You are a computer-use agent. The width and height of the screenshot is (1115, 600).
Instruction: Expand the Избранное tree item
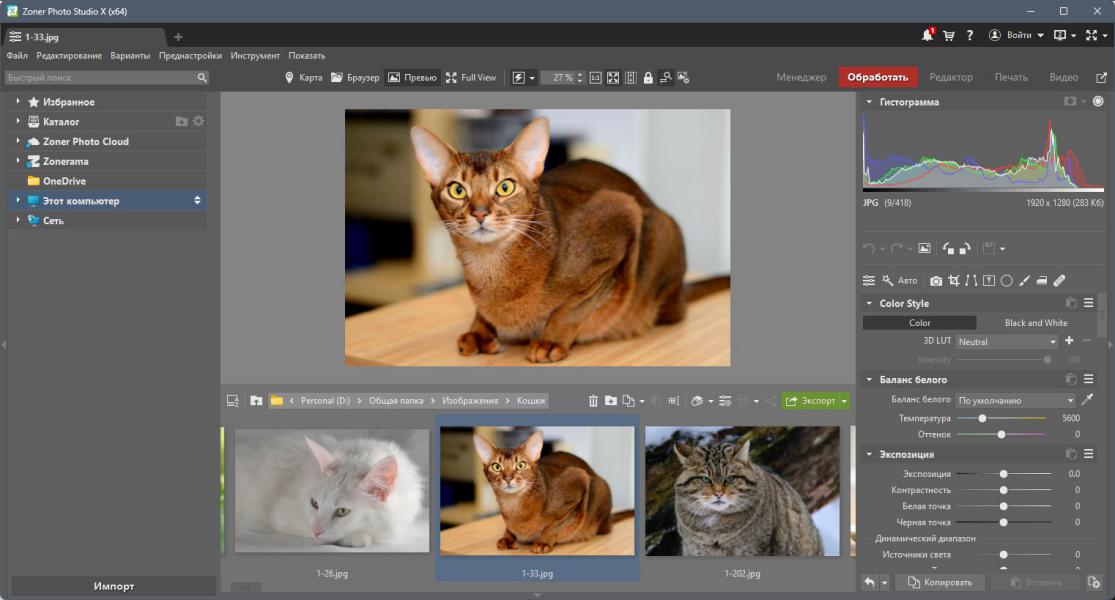point(18,102)
